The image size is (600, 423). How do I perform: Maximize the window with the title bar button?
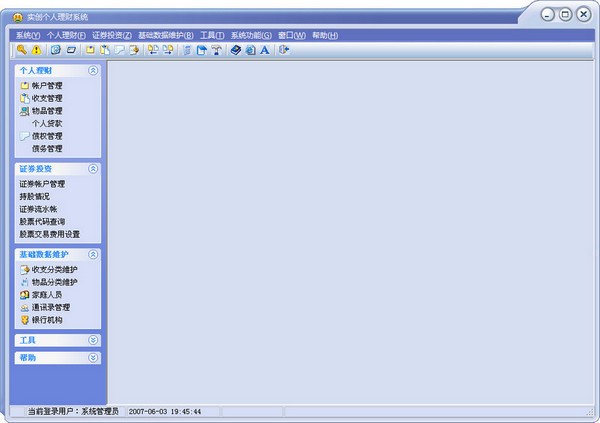tap(565, 15)
